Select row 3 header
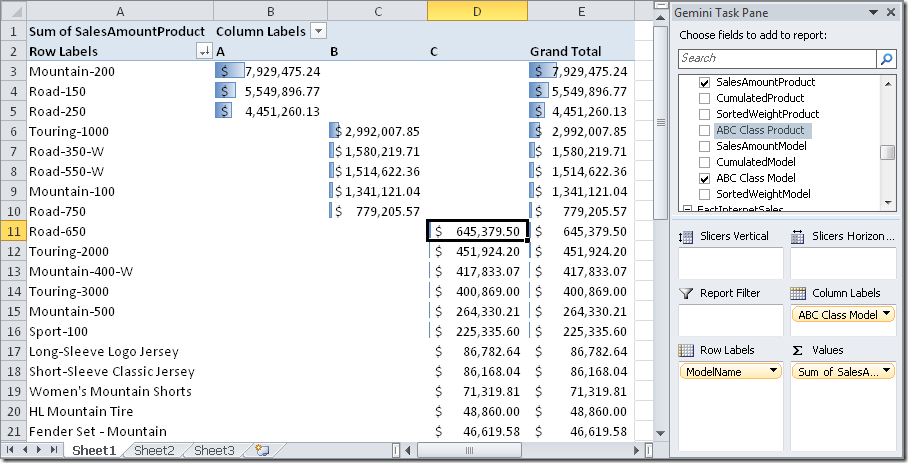The image size is (908, 463). (x=13, y=71)
